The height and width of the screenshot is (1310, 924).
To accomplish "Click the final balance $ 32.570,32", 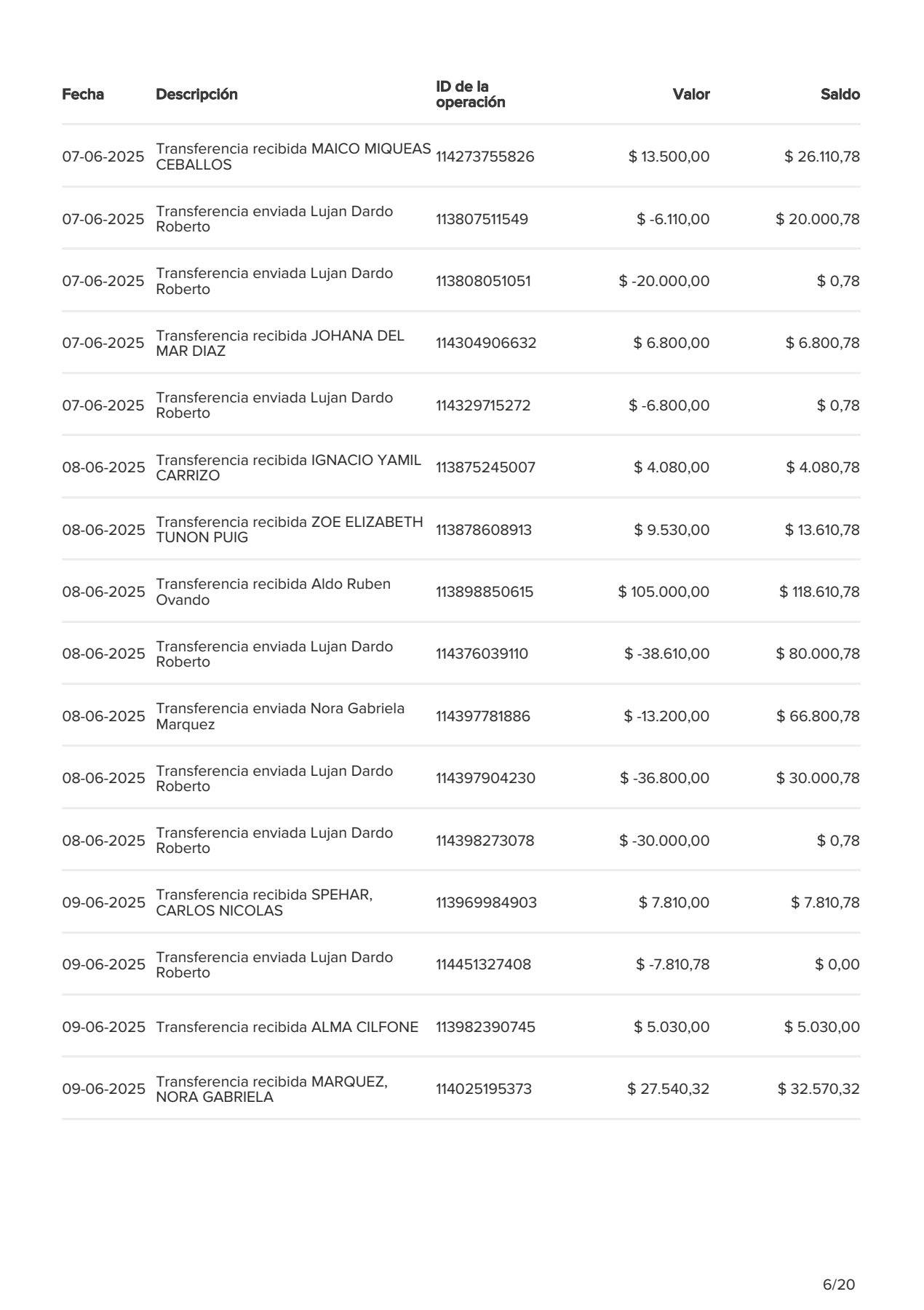I will [x=819, y=1089].
